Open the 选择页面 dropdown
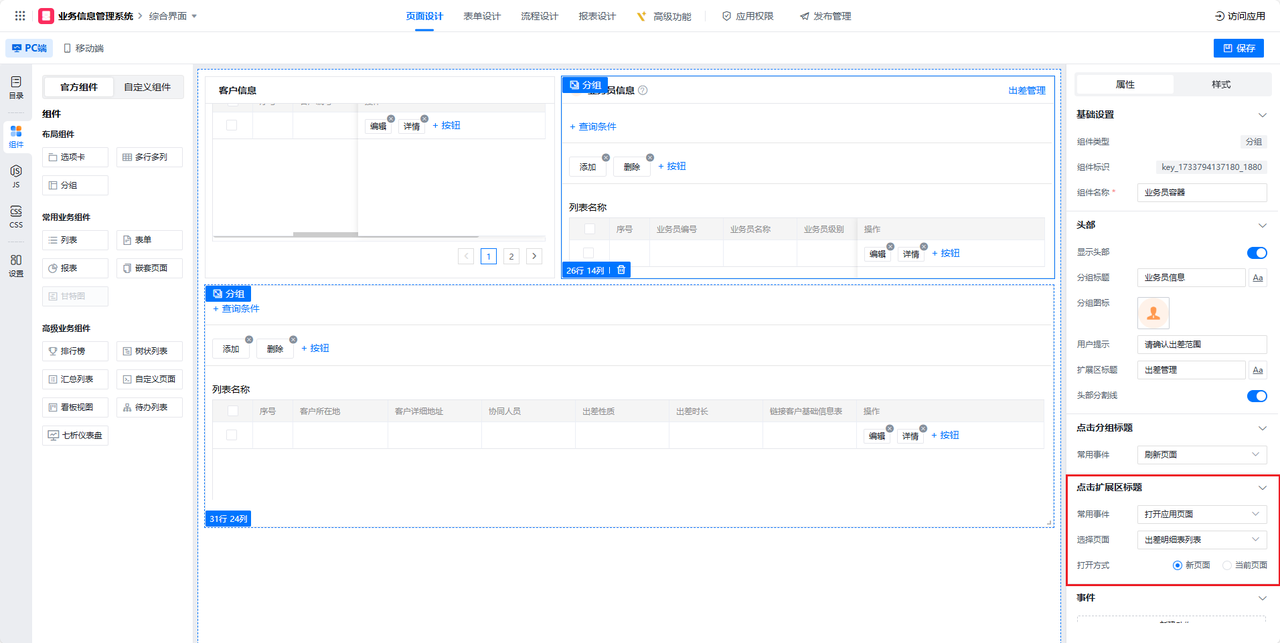The width and height of the screenshot is (1280, 643). tap(1203, 540)
